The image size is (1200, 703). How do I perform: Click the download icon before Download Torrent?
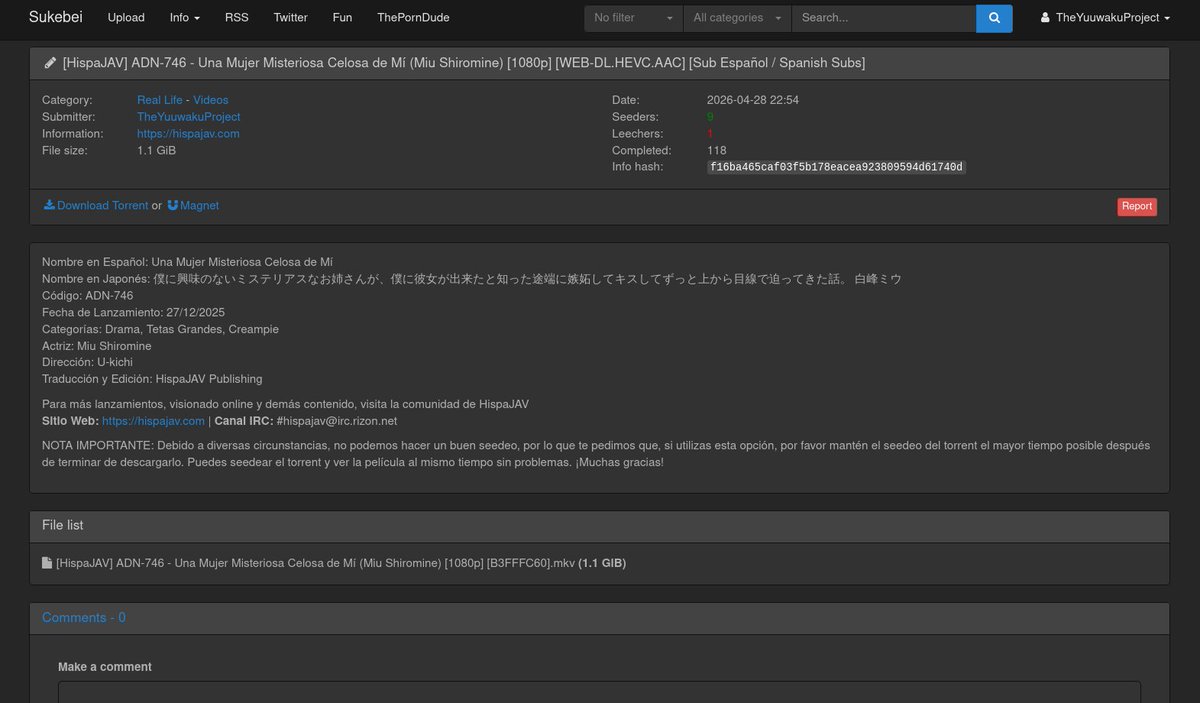(x=49, y=205)
